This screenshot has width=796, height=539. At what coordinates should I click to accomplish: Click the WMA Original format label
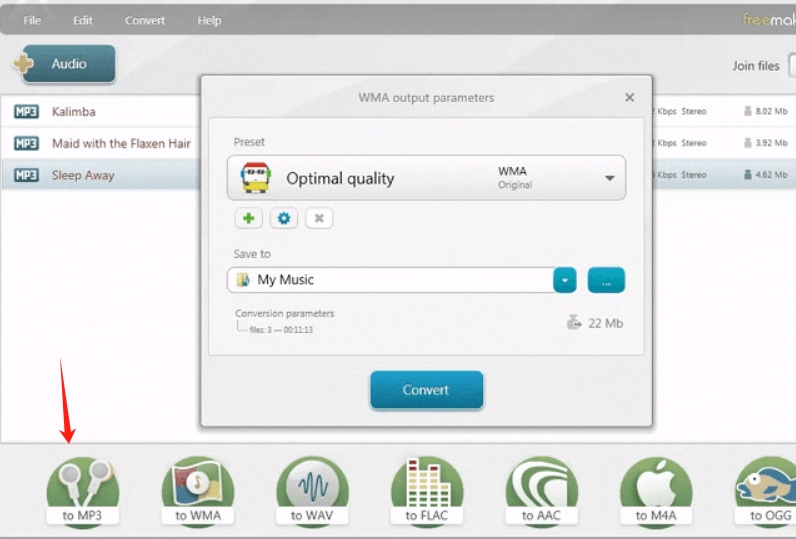[x=515, y=178]
